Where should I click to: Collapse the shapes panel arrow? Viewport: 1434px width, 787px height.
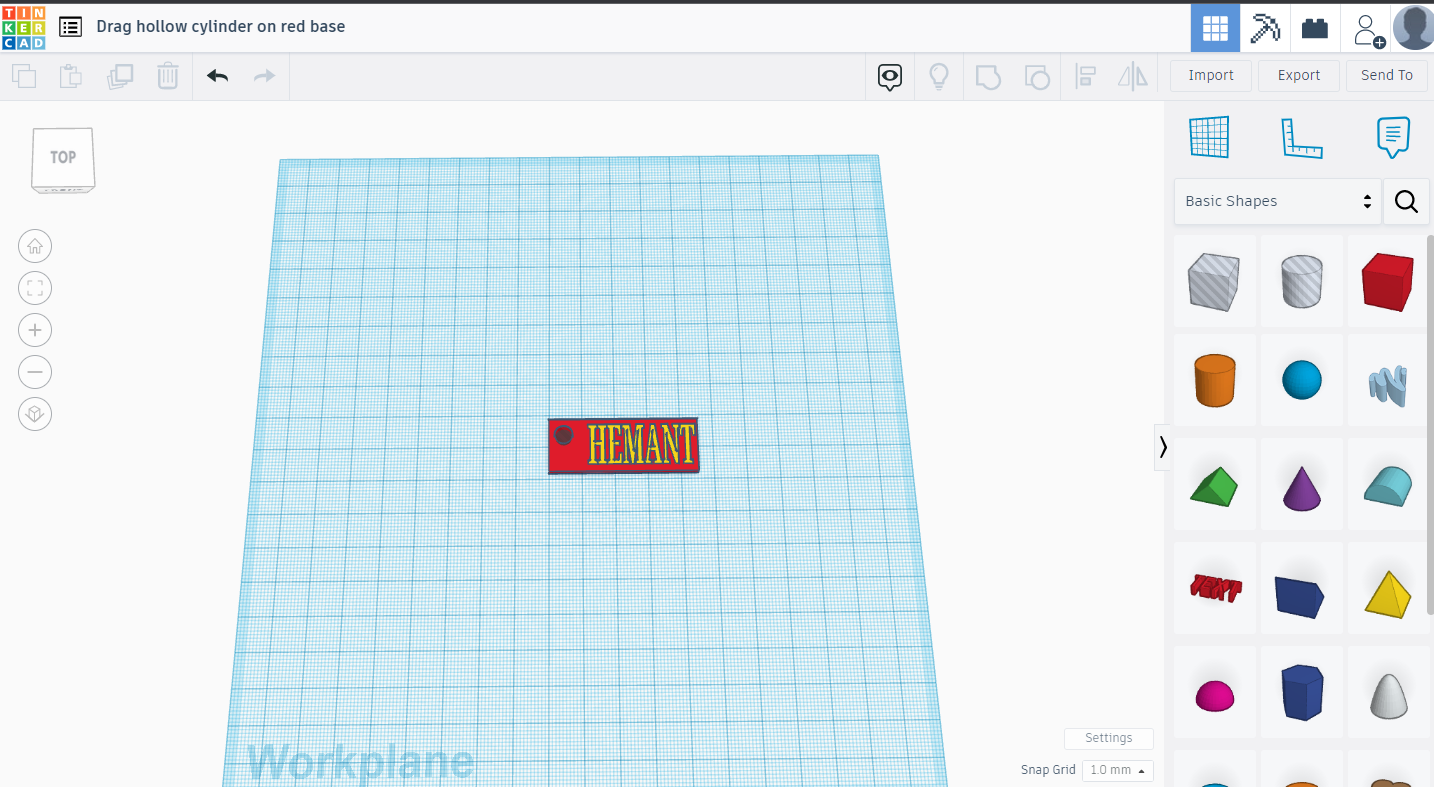coord(1163,447)
